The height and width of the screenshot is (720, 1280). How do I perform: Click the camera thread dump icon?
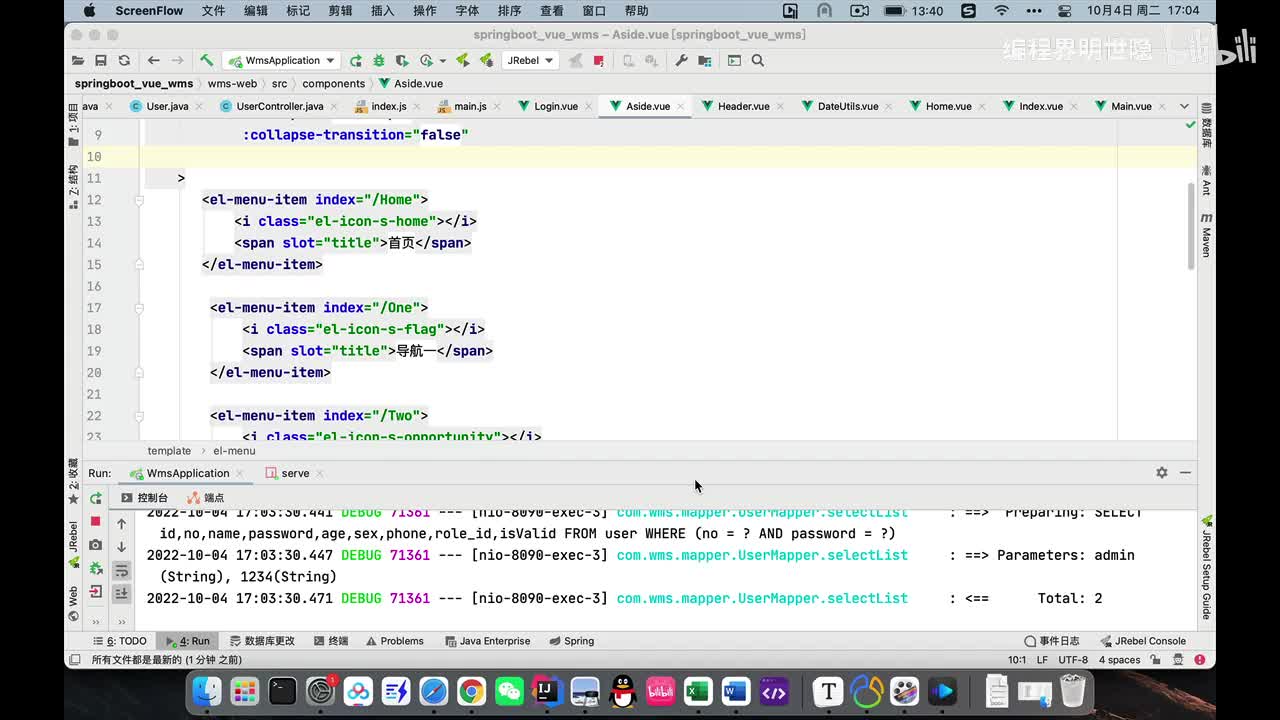[96, 545]
